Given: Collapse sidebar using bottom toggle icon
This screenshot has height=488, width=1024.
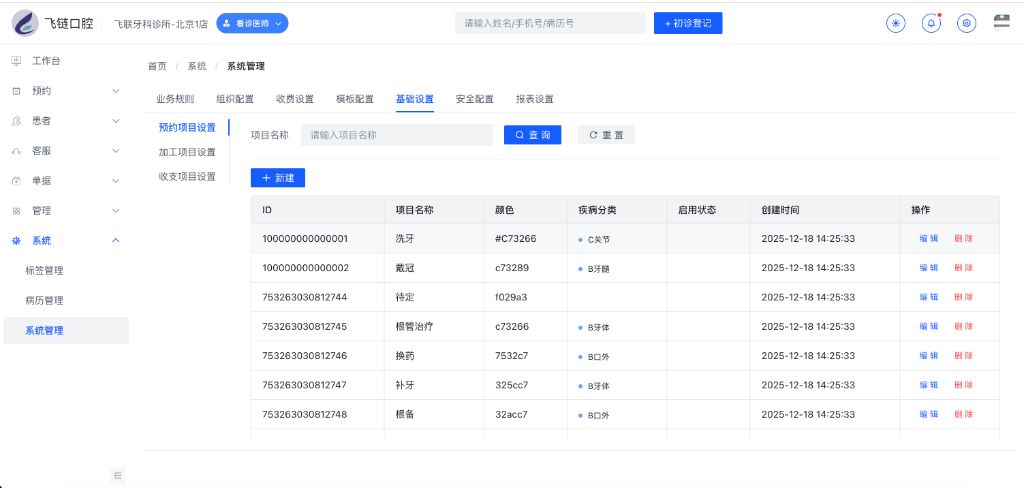Looking at the screenshot, I should pos(118,475).
